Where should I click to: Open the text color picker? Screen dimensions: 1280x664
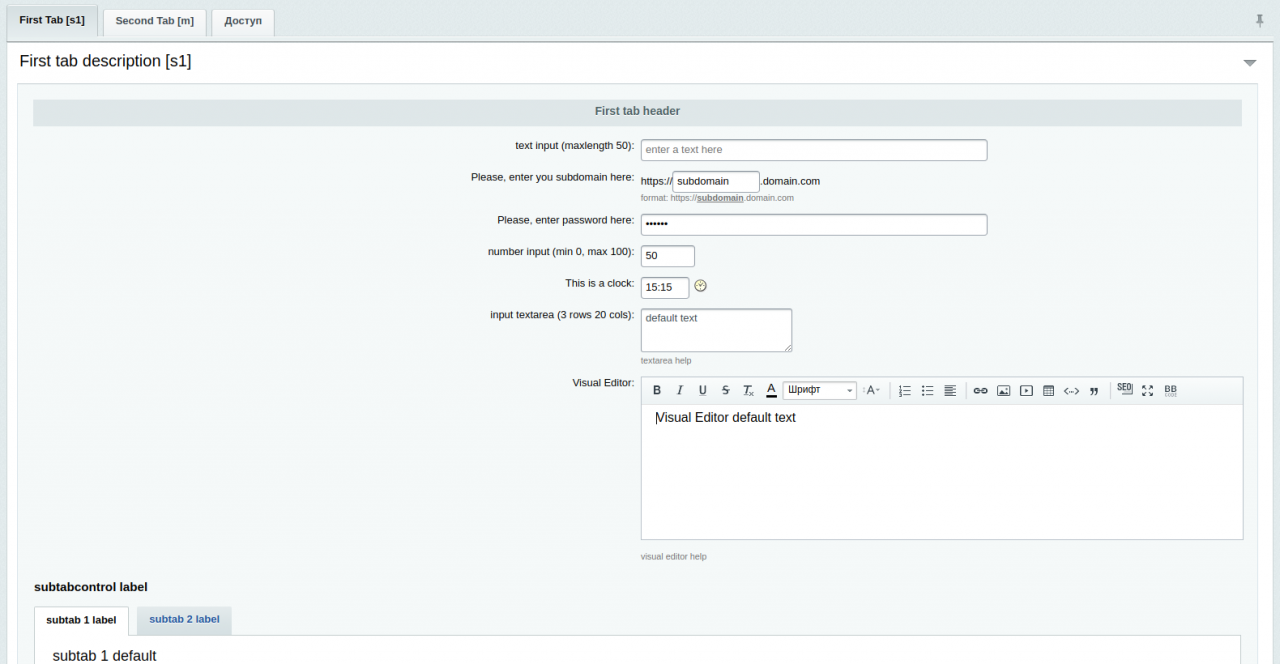point(771,391)
